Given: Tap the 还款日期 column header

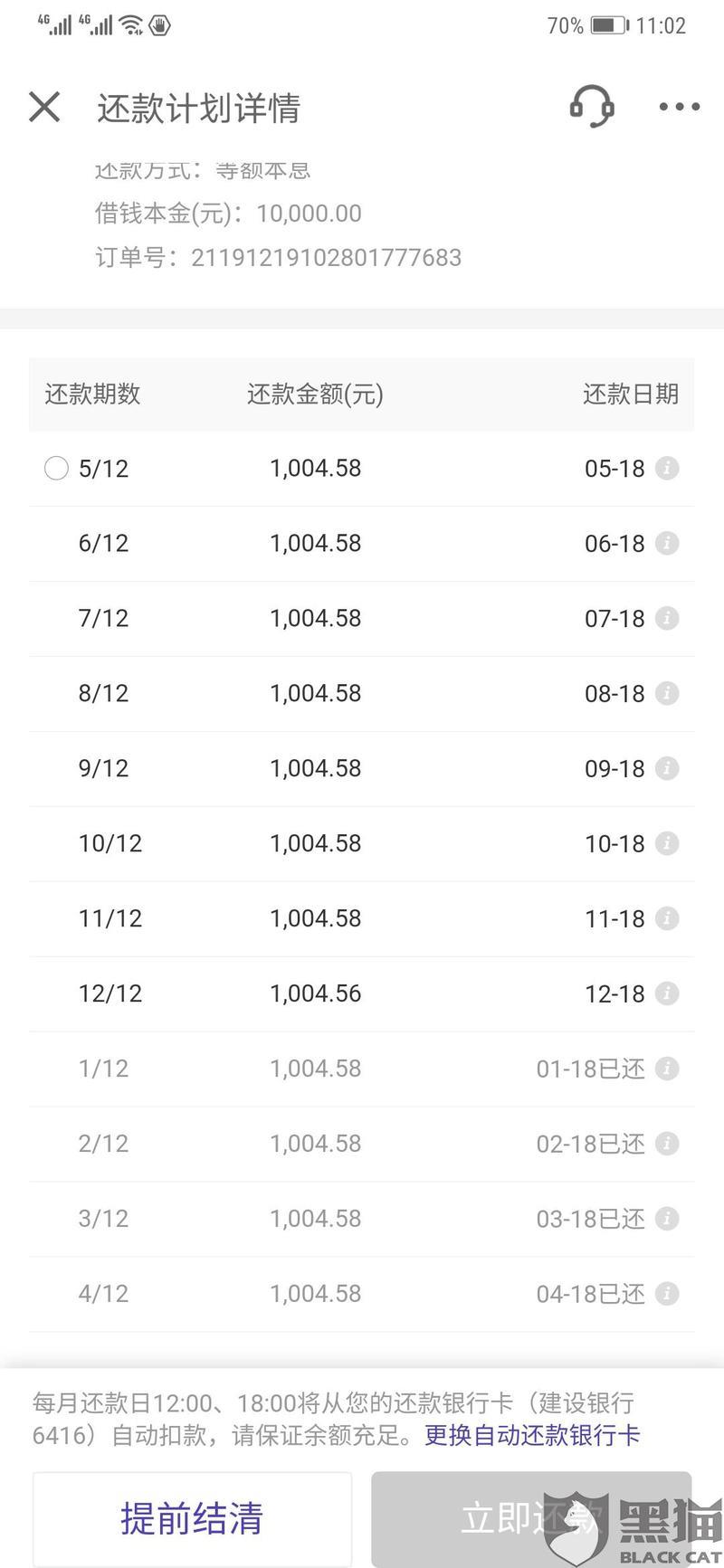Looking at the screenshot, I should click(x=630, y=394).
